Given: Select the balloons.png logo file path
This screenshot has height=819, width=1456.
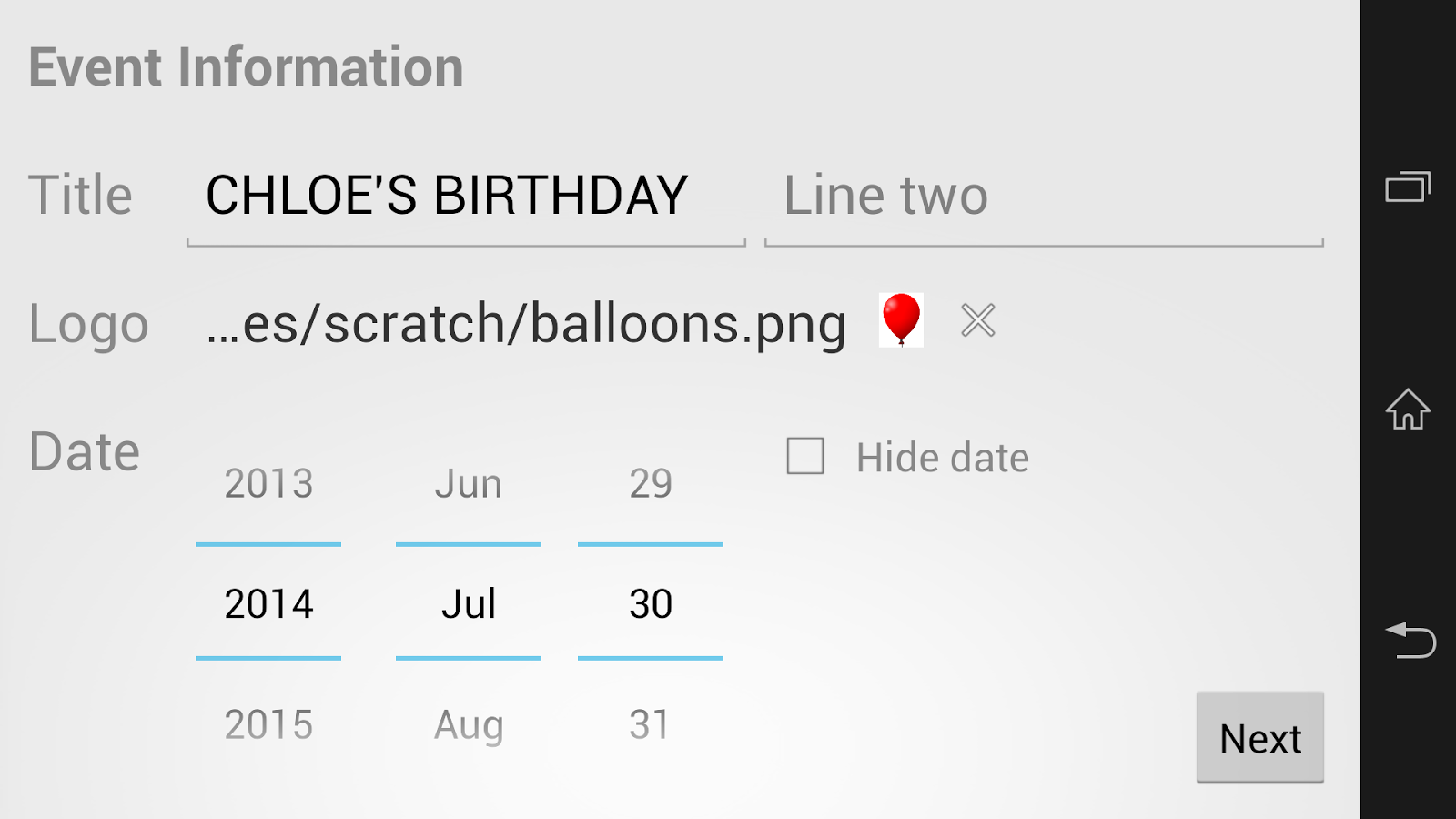Looking at the screenshot, I should 526,324.
